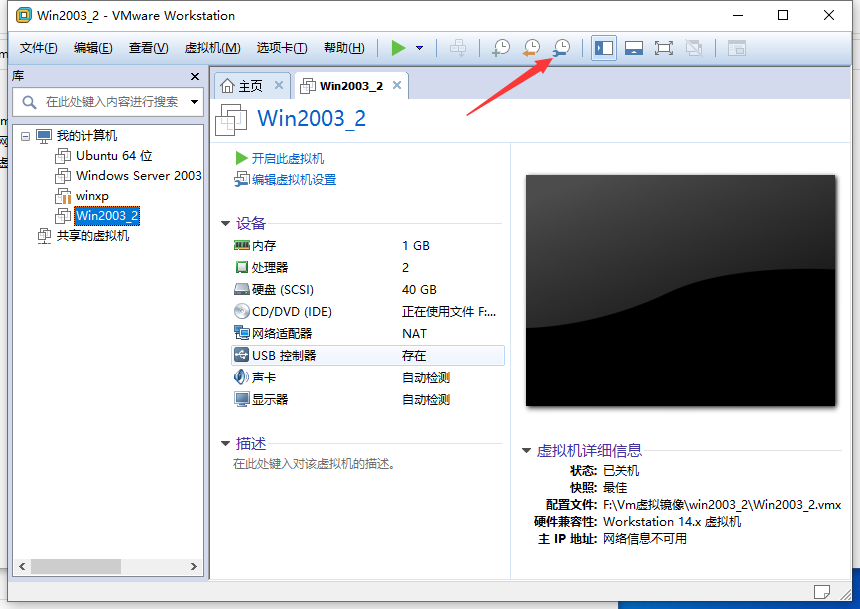Select Windows Server 2003 virtual machine

pos(138,176)
